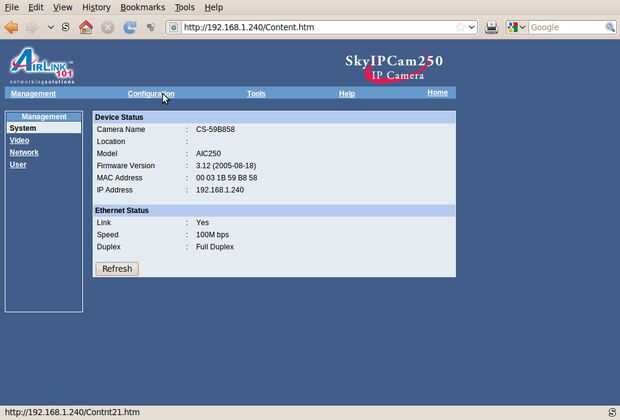Open the Management link in the camera nav bar

[33, 93]
